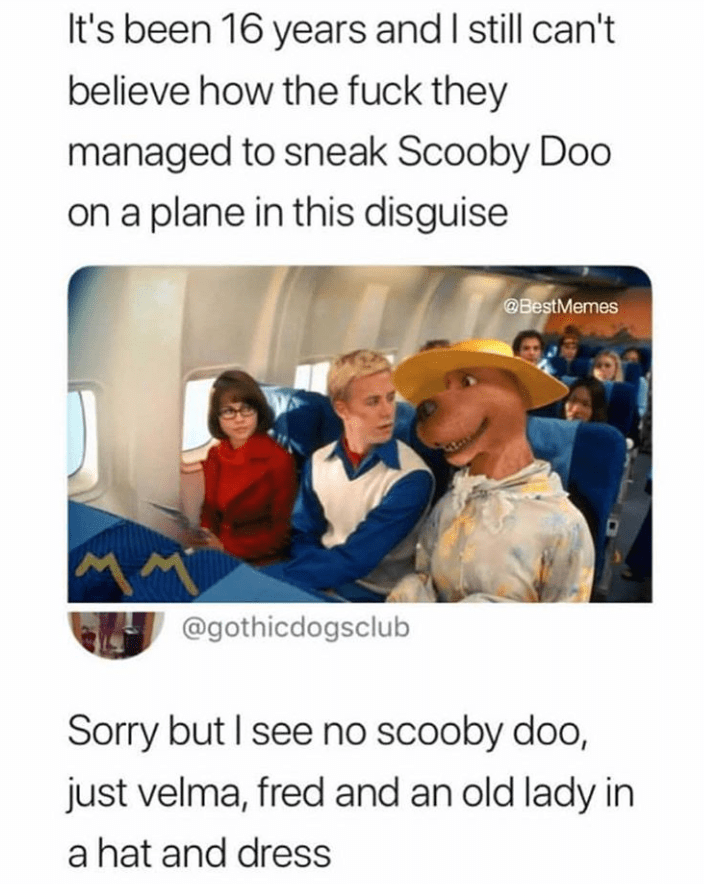Screen dimensions: 704x884
Task: Click Scooby Doo's yellow straw hat
Action: pyautogui.click(x=482, y=370)
